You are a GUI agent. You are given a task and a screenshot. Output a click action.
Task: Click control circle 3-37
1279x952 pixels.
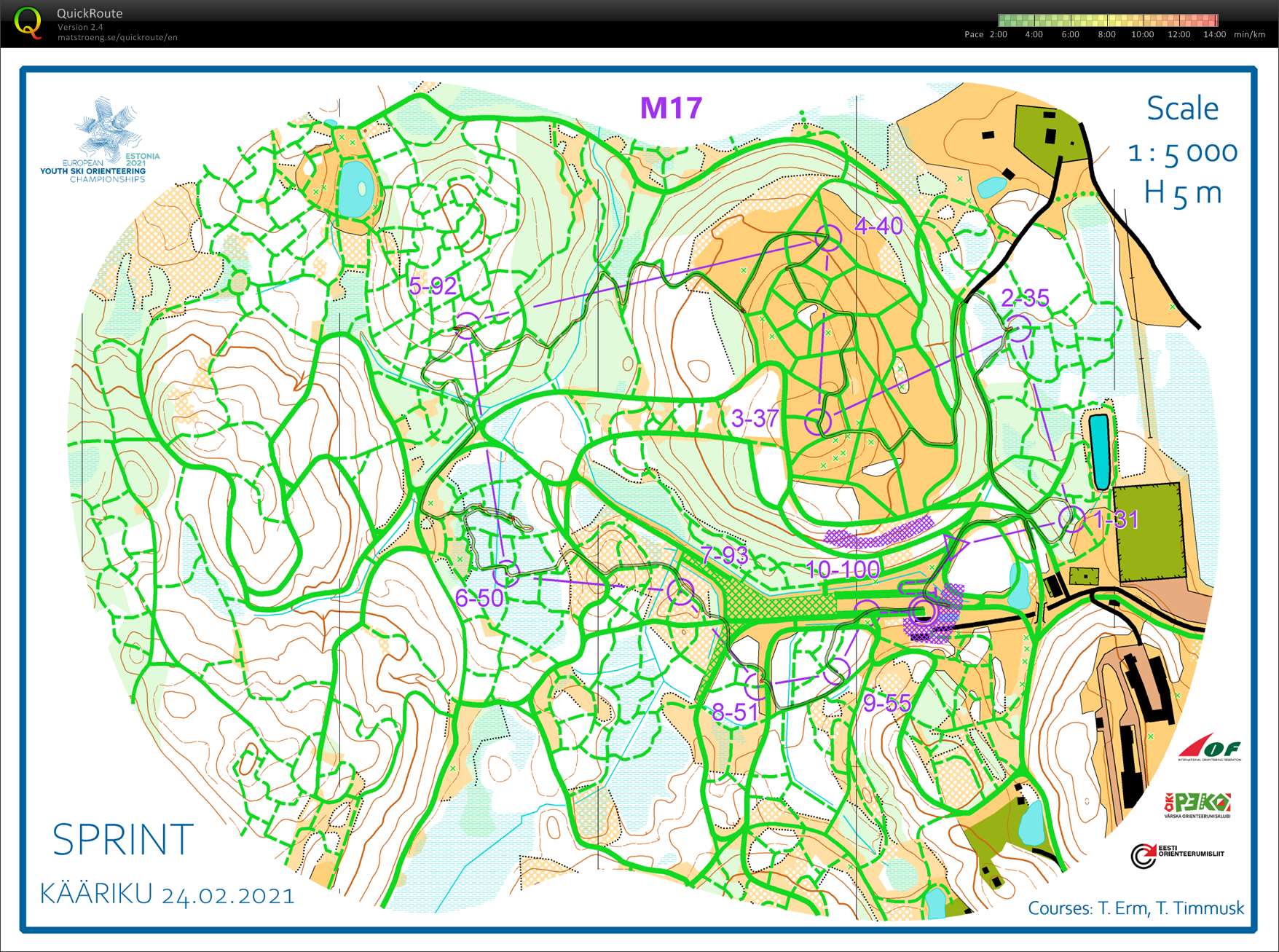click(x=818, y=421)
